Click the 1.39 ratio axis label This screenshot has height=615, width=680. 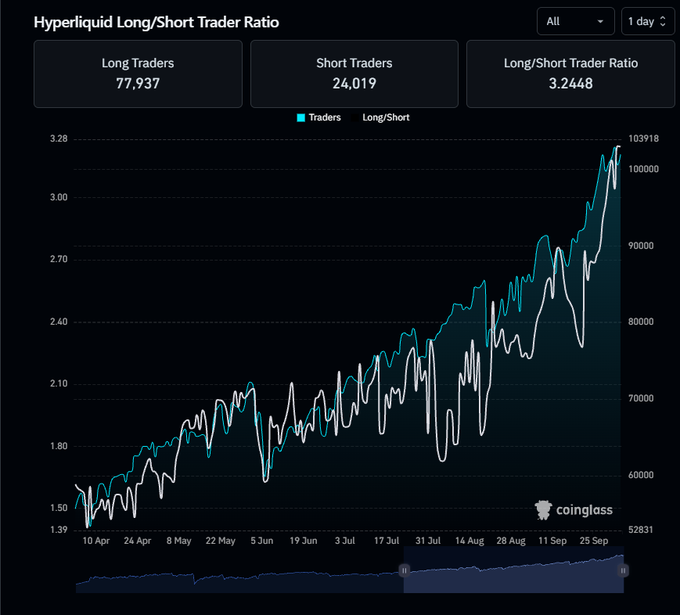[x=59, y=530]
